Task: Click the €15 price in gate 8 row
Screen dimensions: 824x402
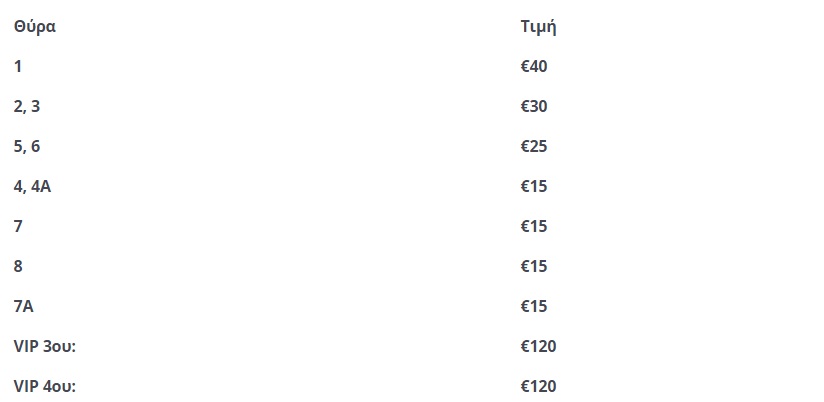Action: tap(534, 267)
